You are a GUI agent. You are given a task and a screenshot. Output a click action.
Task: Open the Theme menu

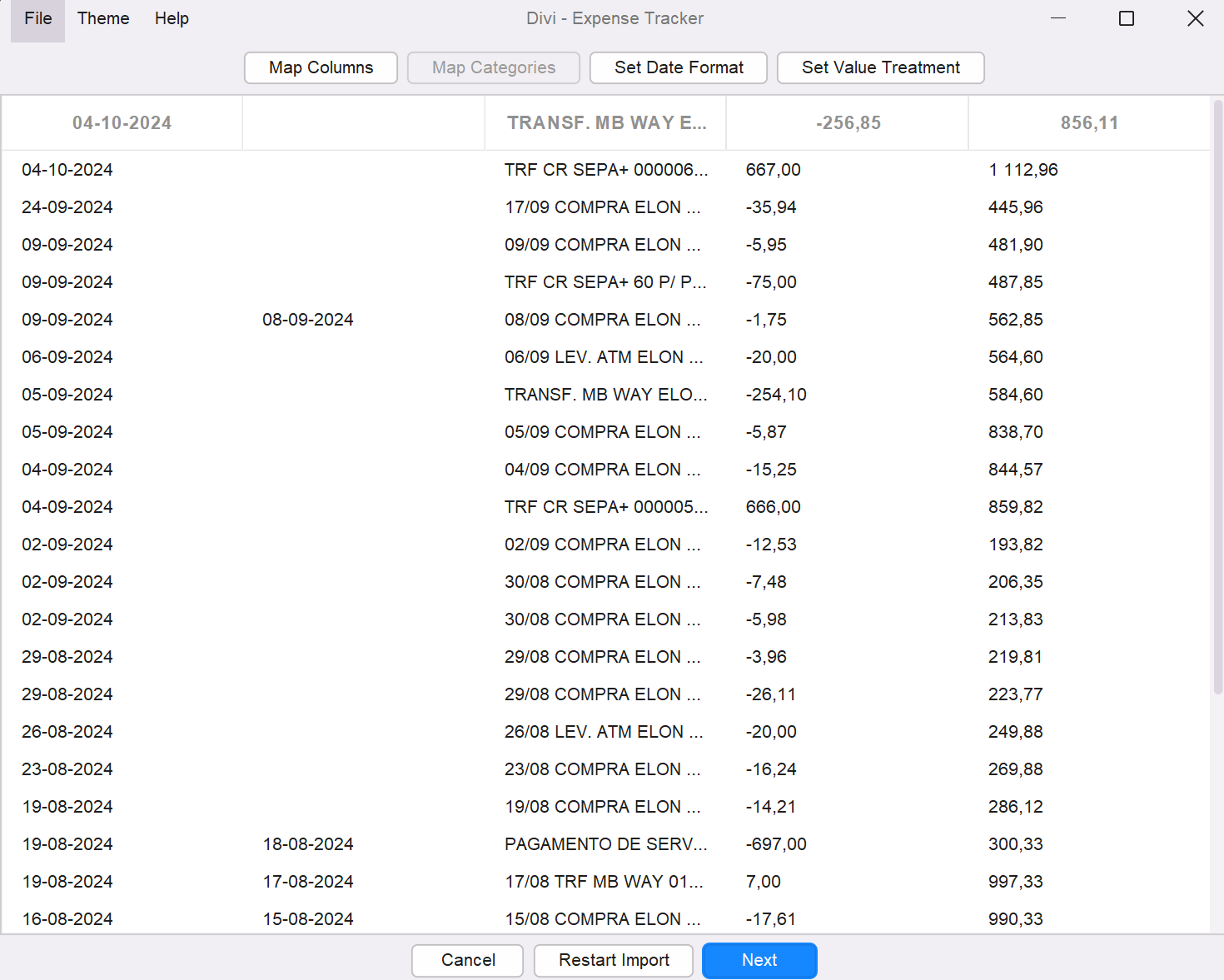[x=103, y=19]
